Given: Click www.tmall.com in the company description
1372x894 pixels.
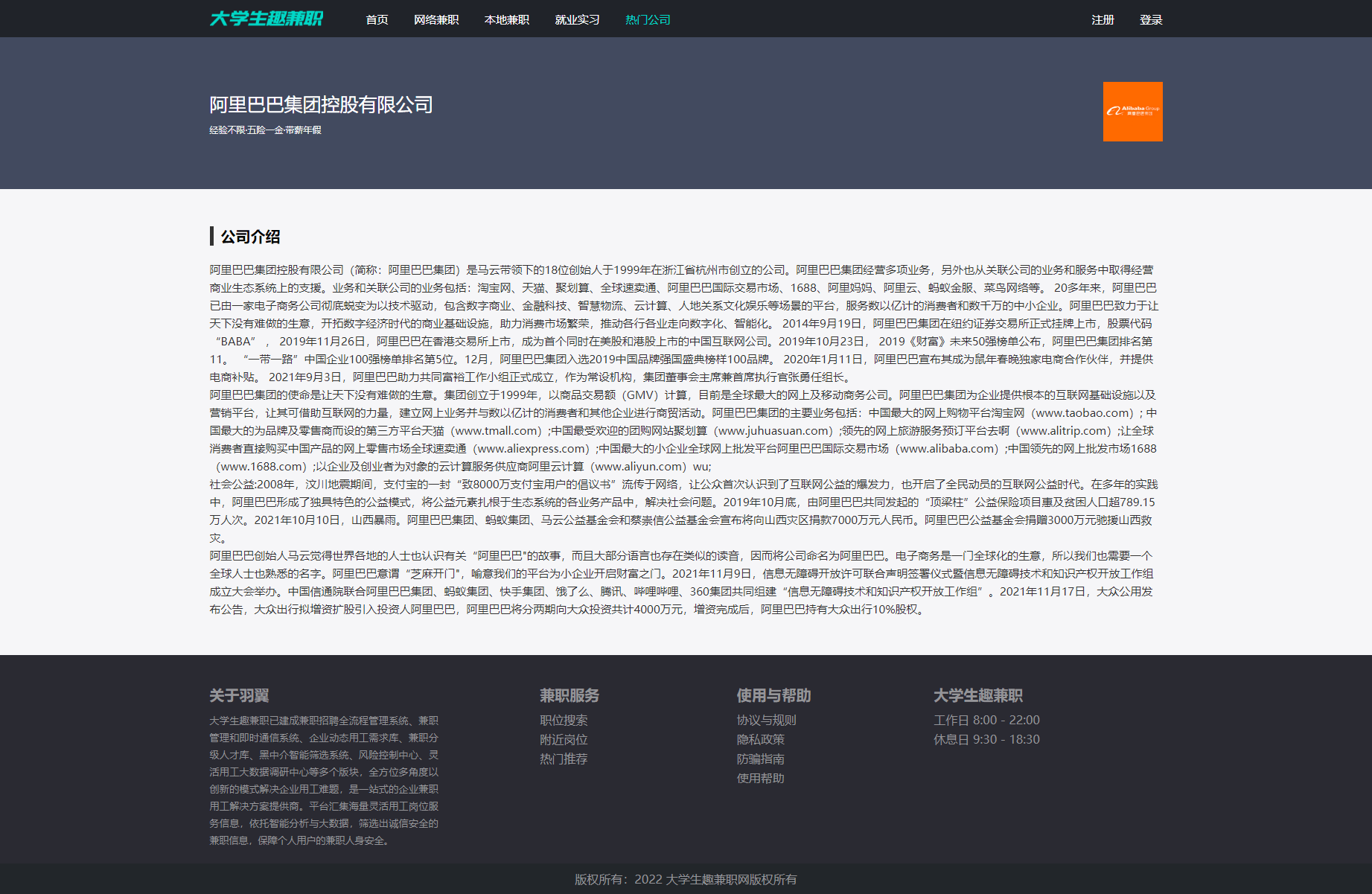Looking at the screenshot, I should point(497,431).
